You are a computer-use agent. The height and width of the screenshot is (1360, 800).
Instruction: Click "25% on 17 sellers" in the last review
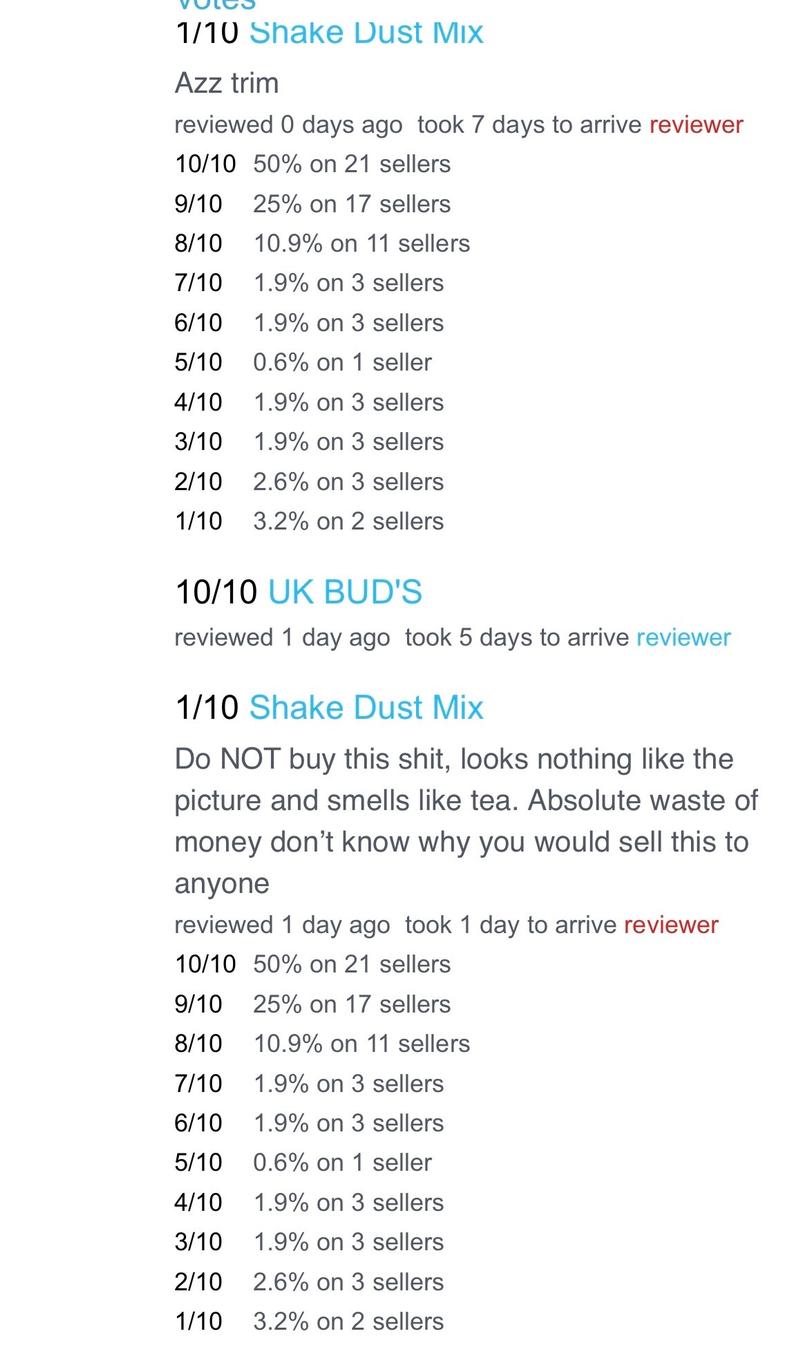tap(351, 1004)
